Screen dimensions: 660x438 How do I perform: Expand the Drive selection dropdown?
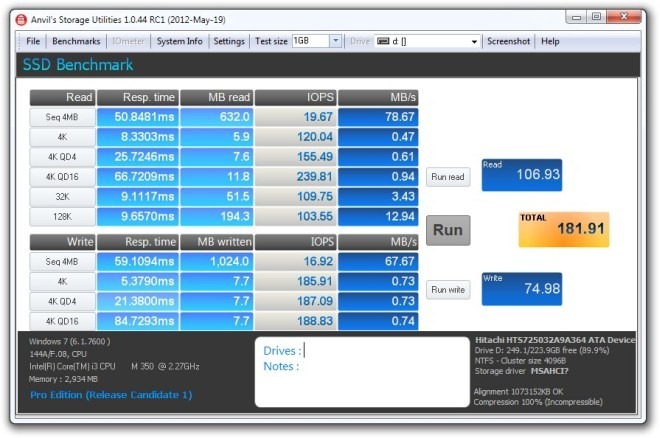tap(474, 42)
